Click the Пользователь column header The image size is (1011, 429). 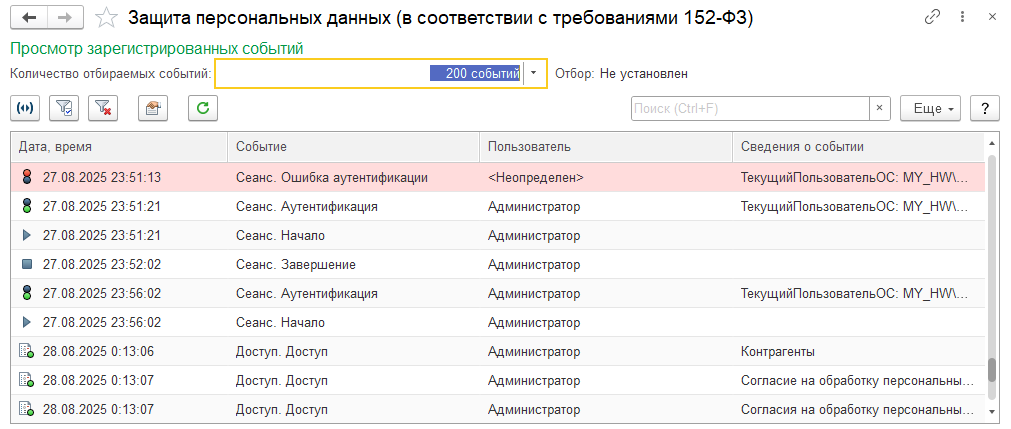pos(604,147)
